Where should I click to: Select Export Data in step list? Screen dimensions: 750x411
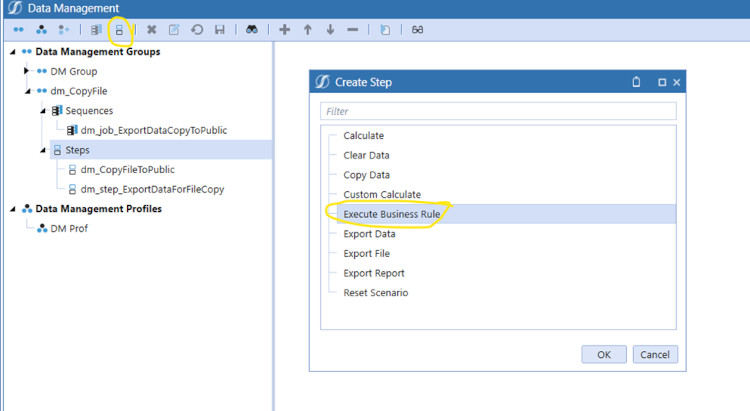click(x=369, y=234)
